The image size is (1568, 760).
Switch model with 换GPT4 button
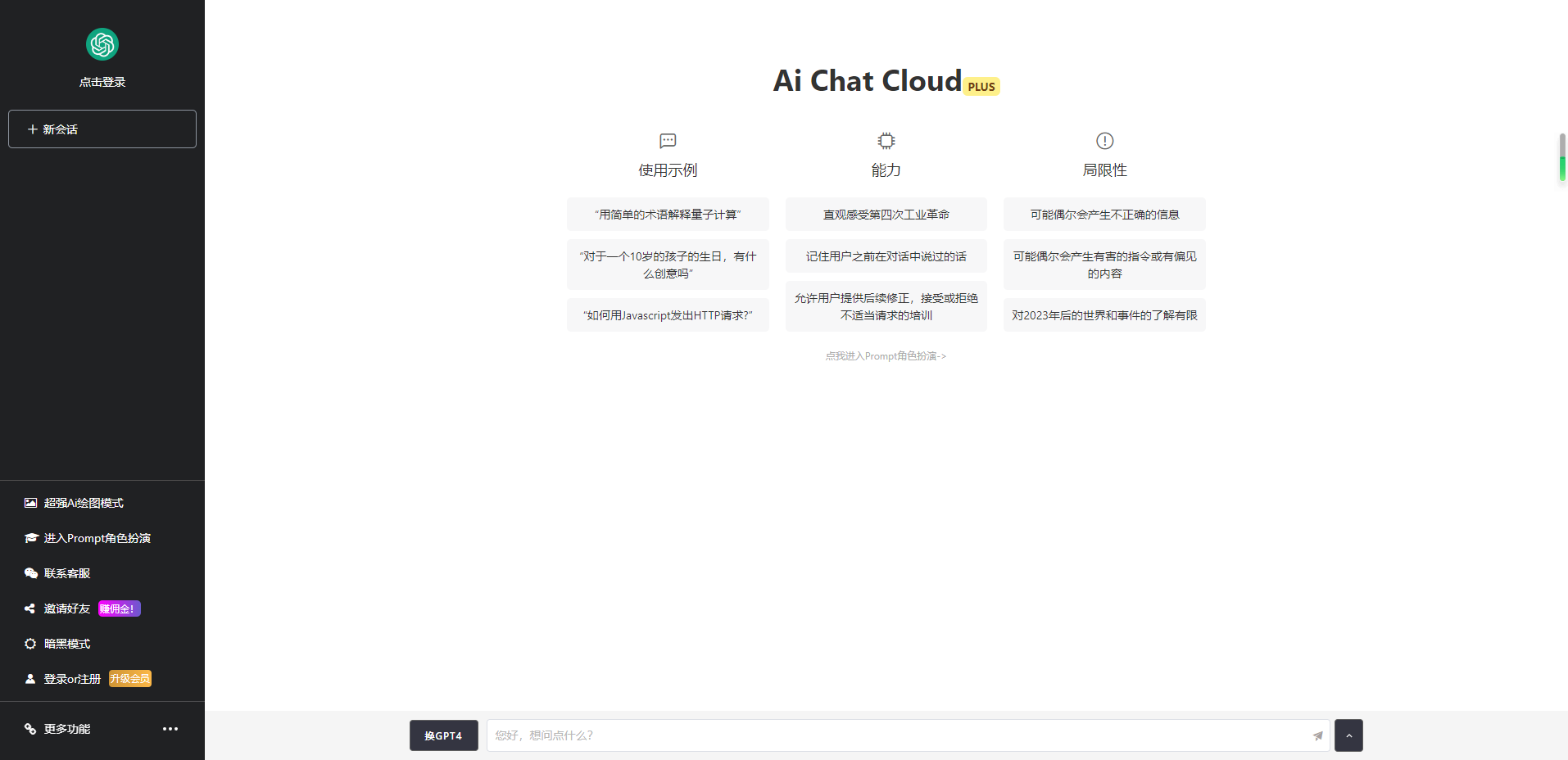[443, 735]
